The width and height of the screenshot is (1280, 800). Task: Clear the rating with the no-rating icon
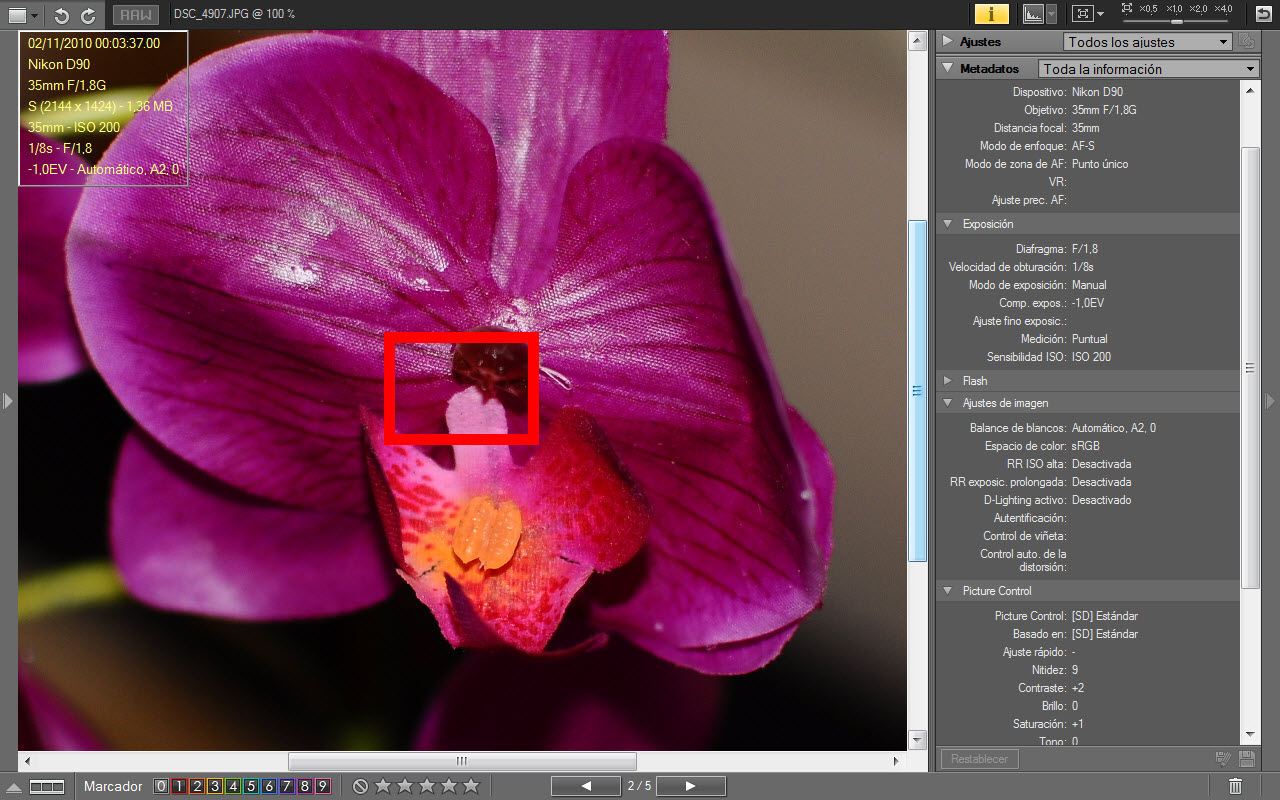tap(361, 786)
